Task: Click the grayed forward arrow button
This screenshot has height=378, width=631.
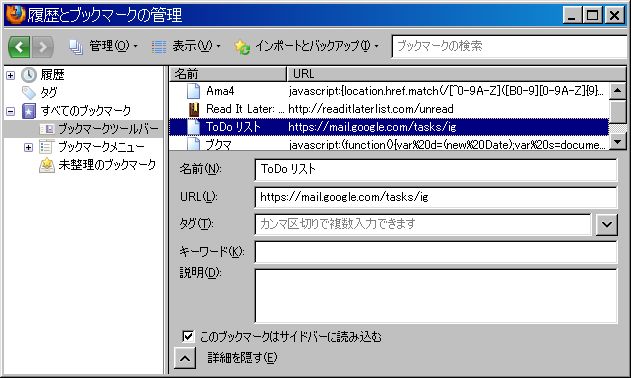Action: pos(43,47)
